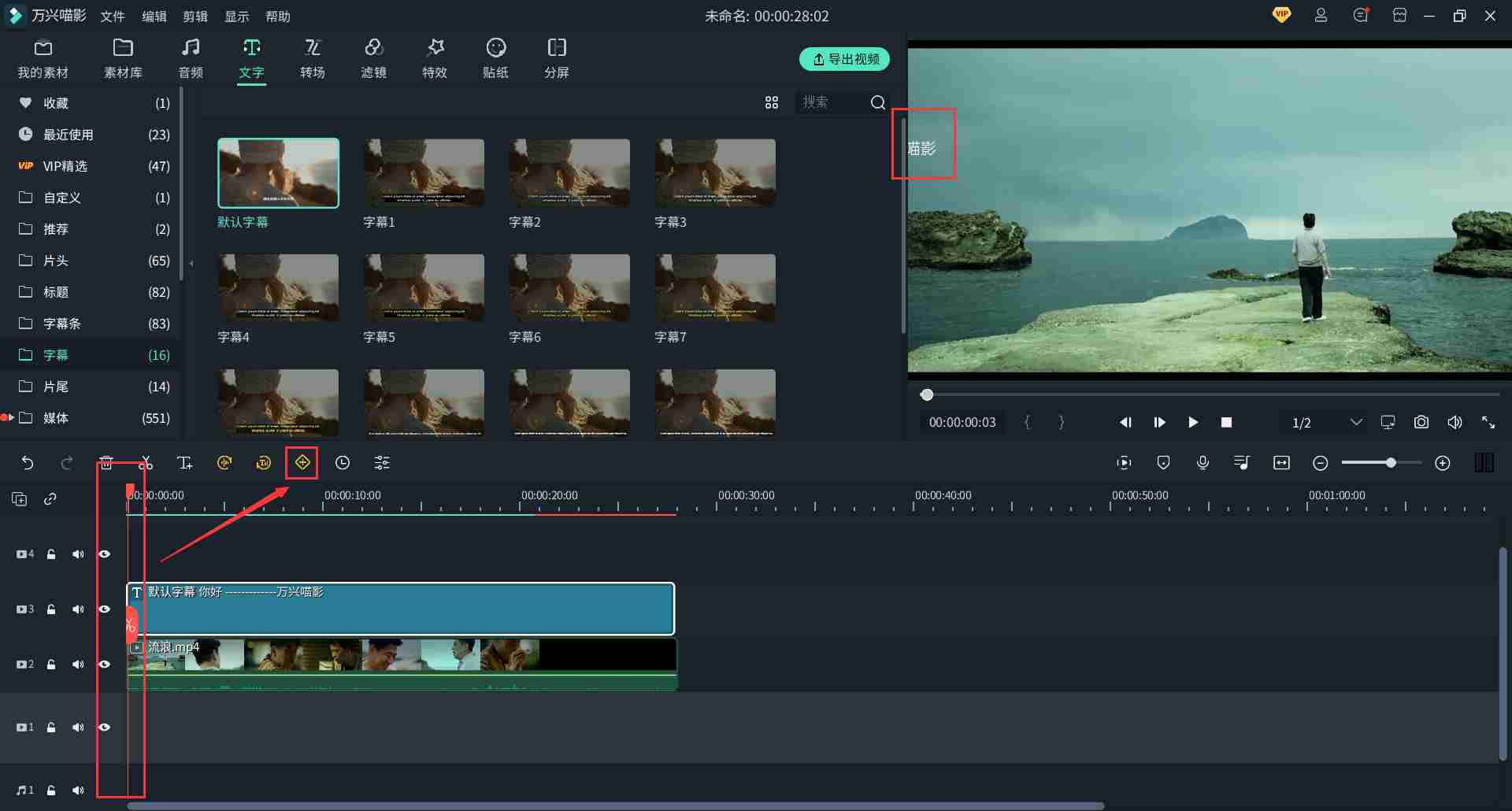Click the add track icon
The height and width of the screenshot is (811, 1512).
20,498
